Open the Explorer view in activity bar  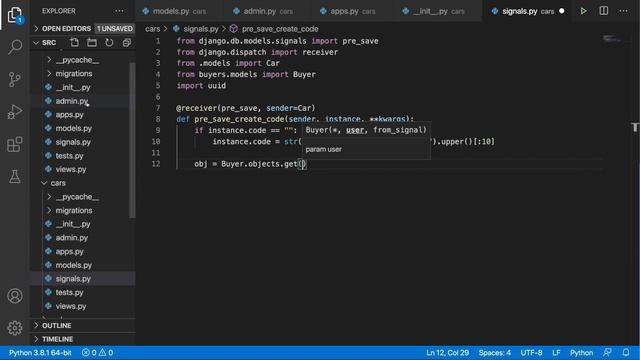[15, 15]
